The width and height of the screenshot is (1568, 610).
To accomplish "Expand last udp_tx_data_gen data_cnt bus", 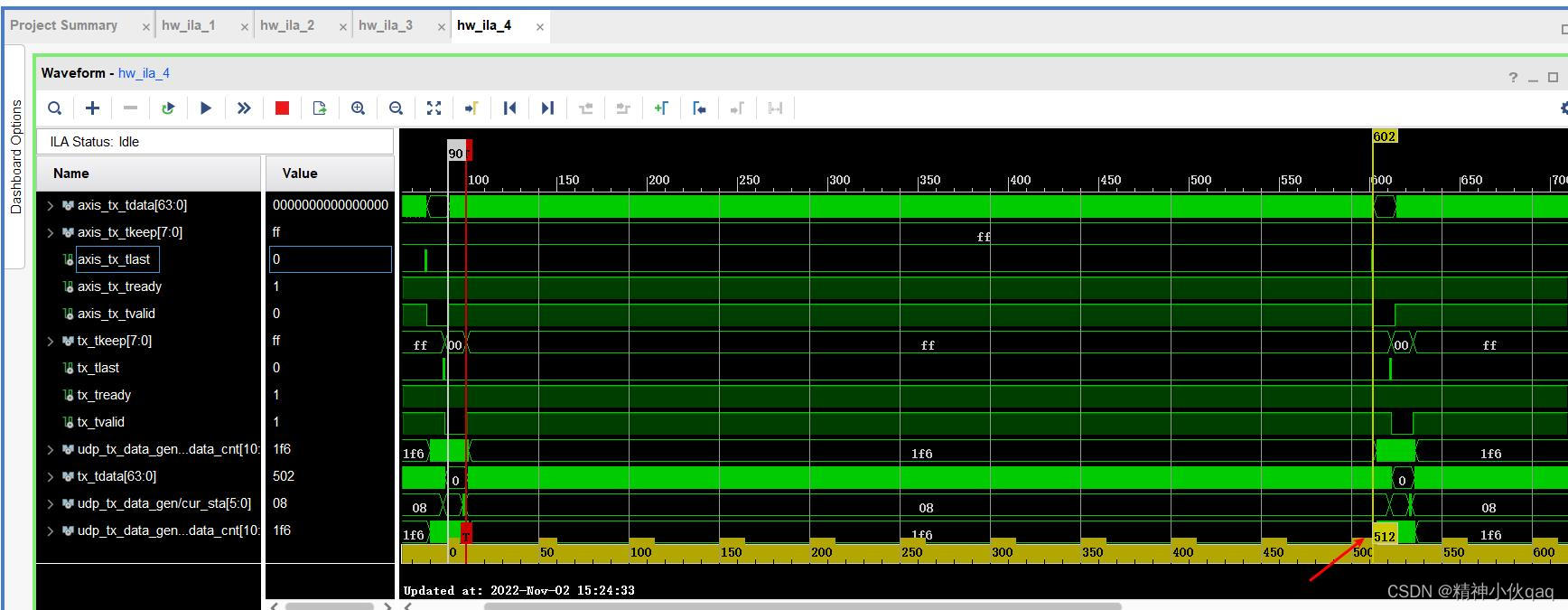I will click(x=51, y=531).
